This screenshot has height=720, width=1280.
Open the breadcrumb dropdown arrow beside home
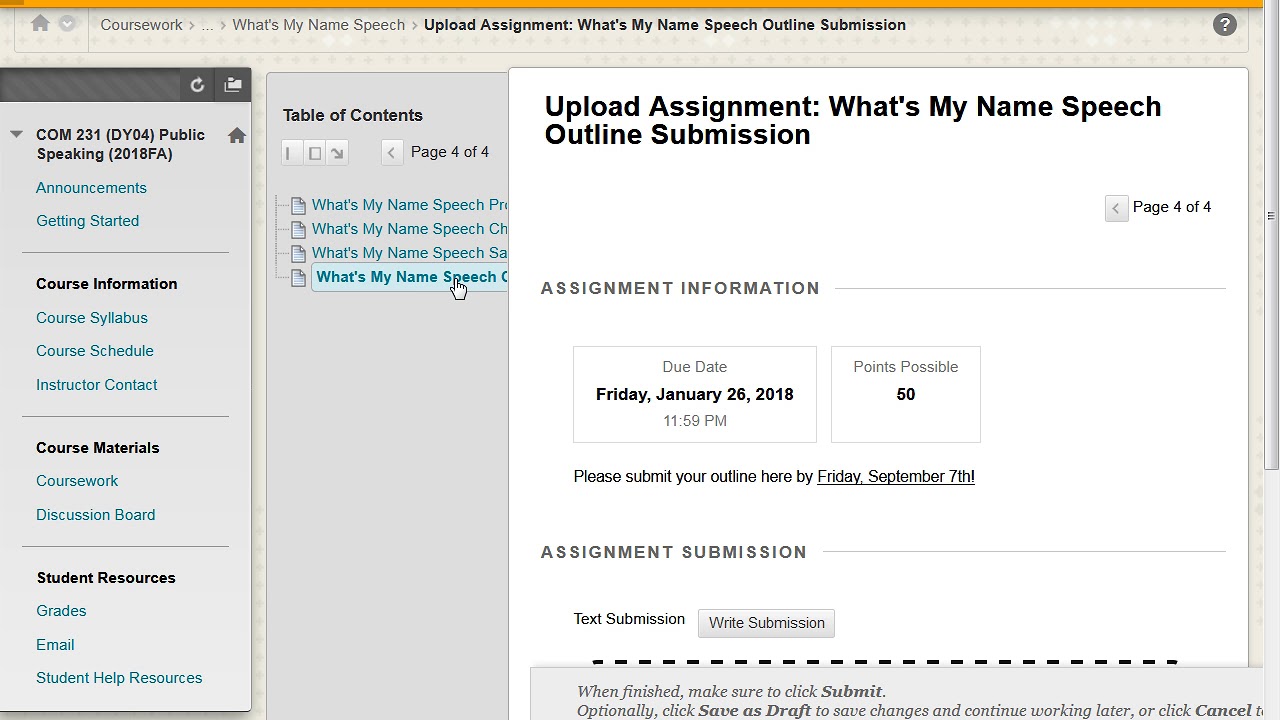[x=67, y=23]
